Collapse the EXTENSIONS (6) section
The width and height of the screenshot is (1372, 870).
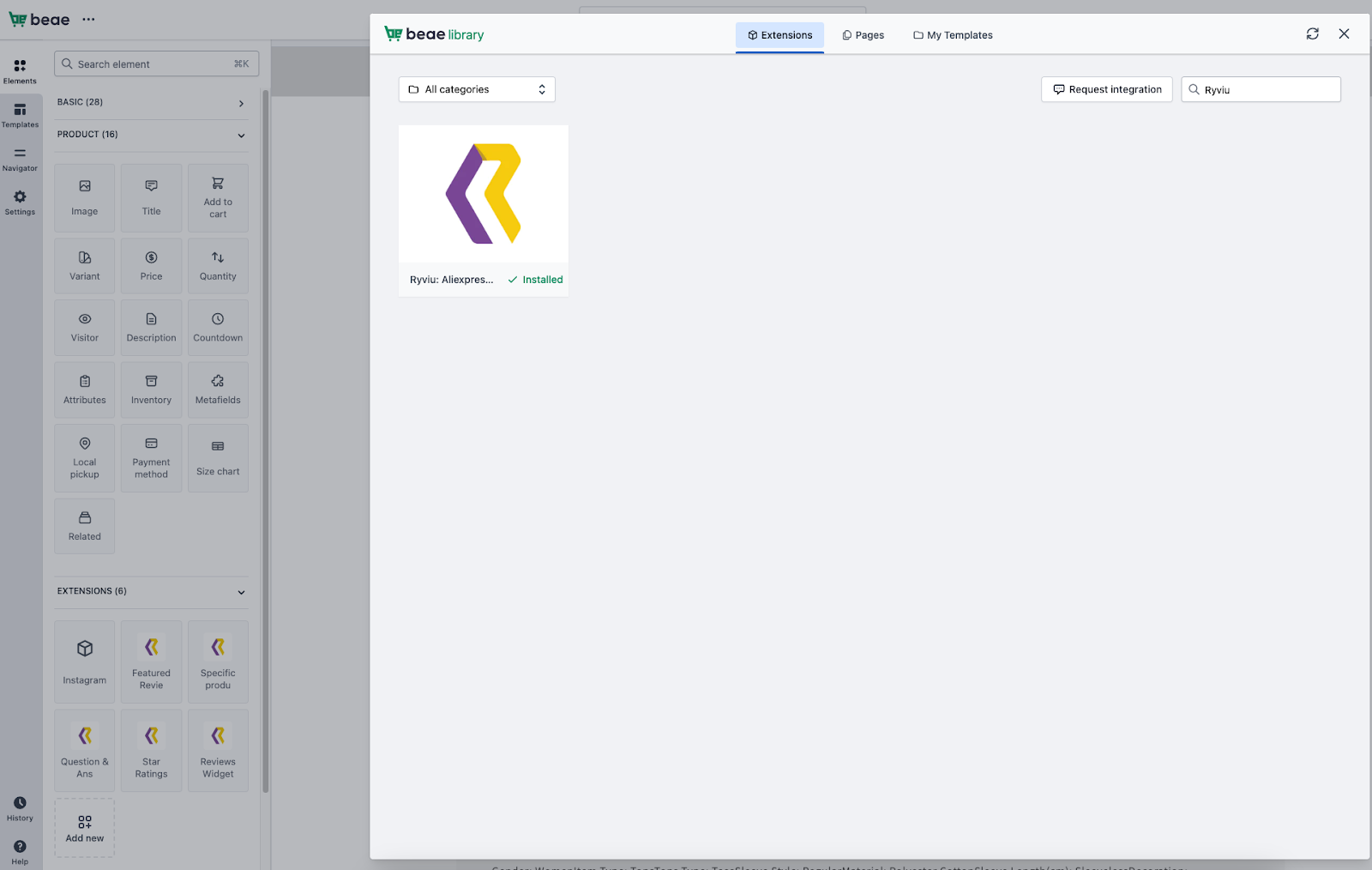152,591
